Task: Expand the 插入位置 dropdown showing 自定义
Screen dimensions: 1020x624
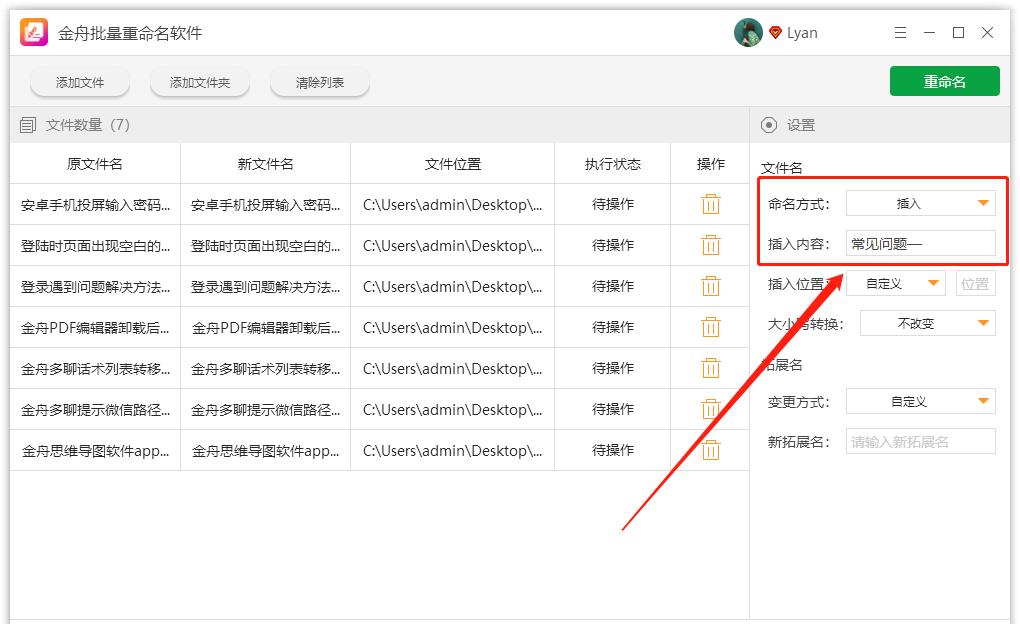Action: coord(895,284)
